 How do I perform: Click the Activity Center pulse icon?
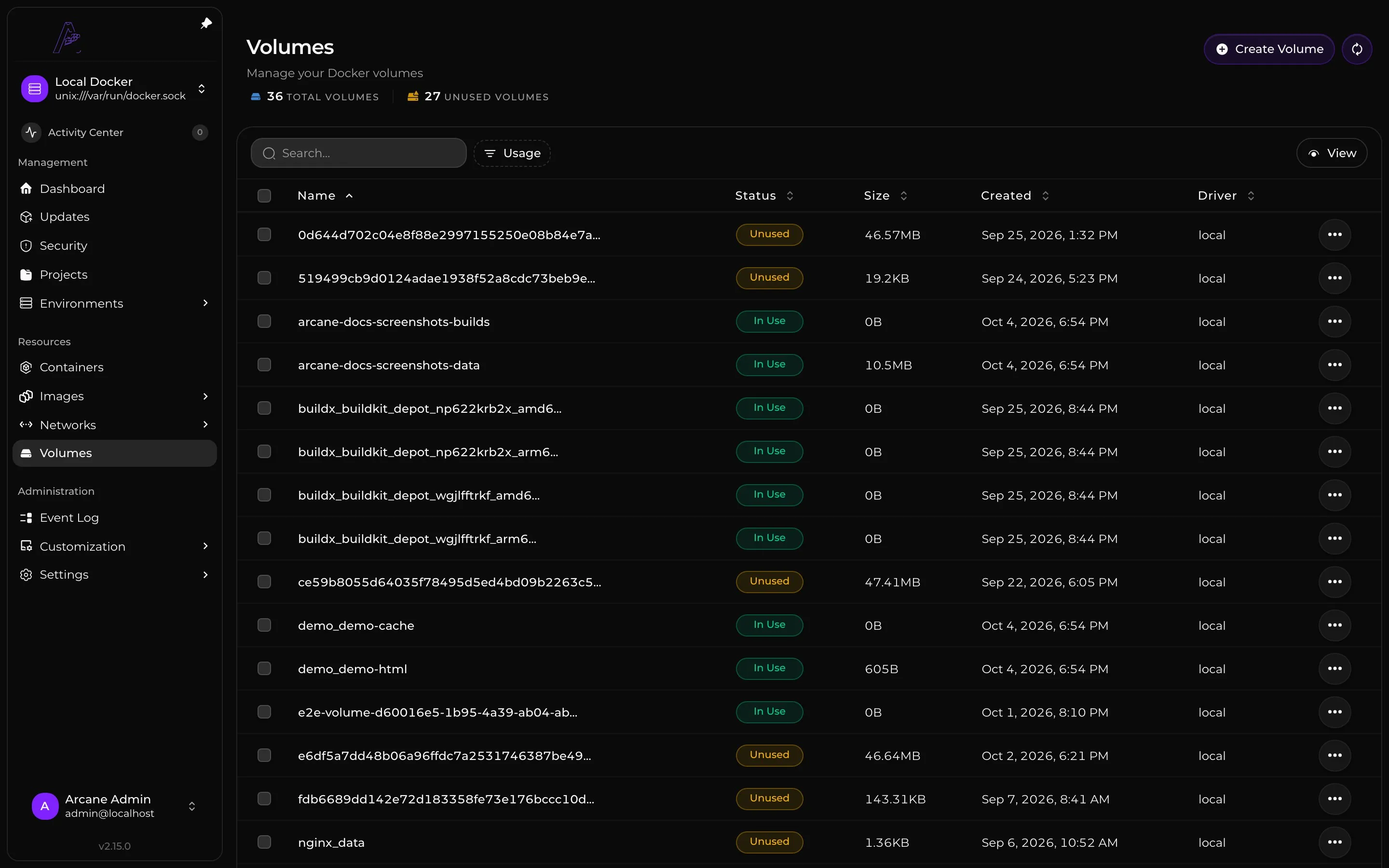tap(31, 133)
